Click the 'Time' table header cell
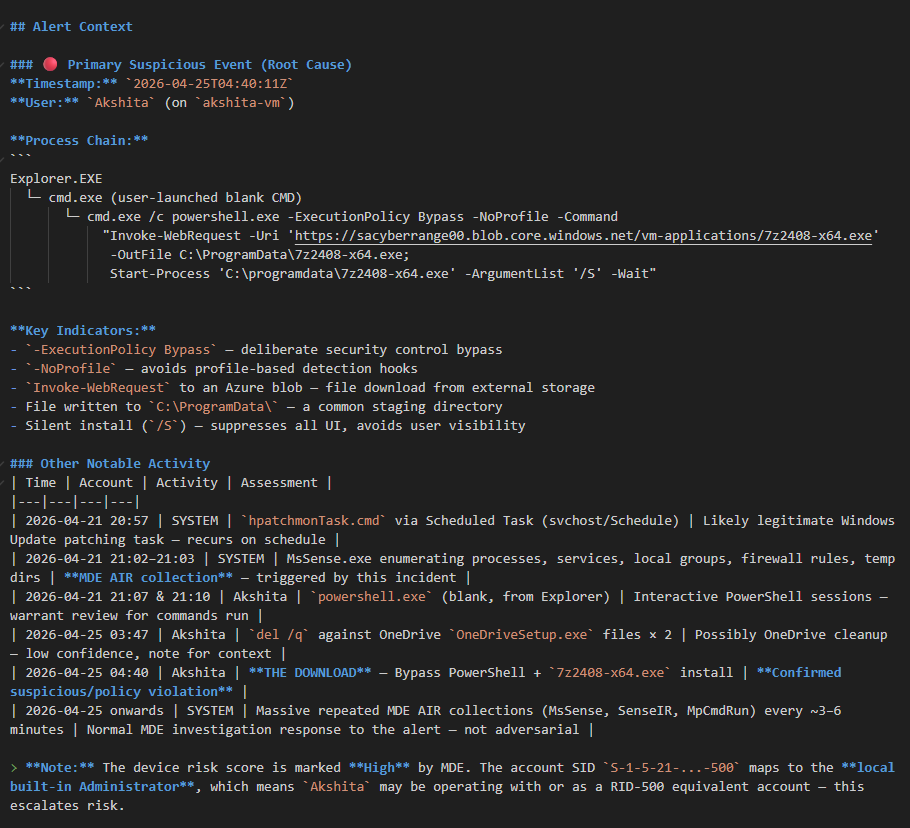The height and width of the screenshot is (828, 910). pyautogui.click(x=41, y=483)
